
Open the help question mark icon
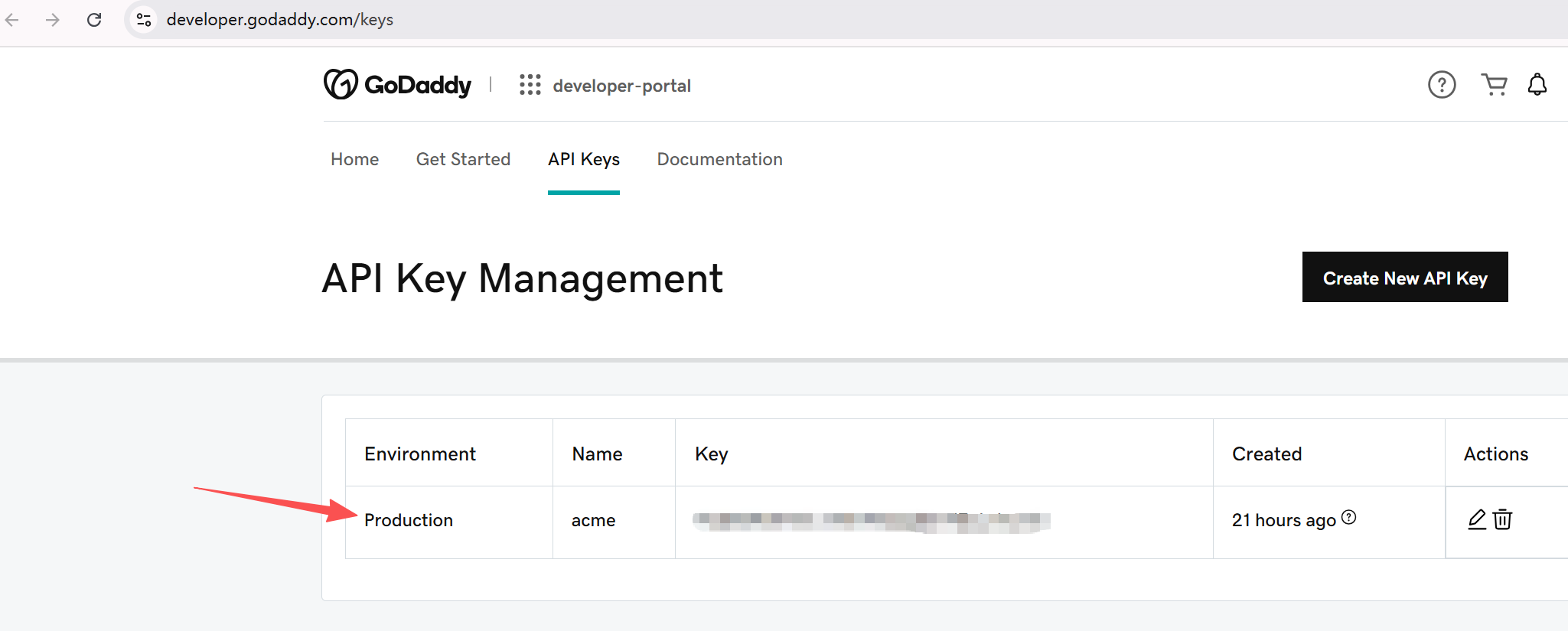(x=1442, y=84)
